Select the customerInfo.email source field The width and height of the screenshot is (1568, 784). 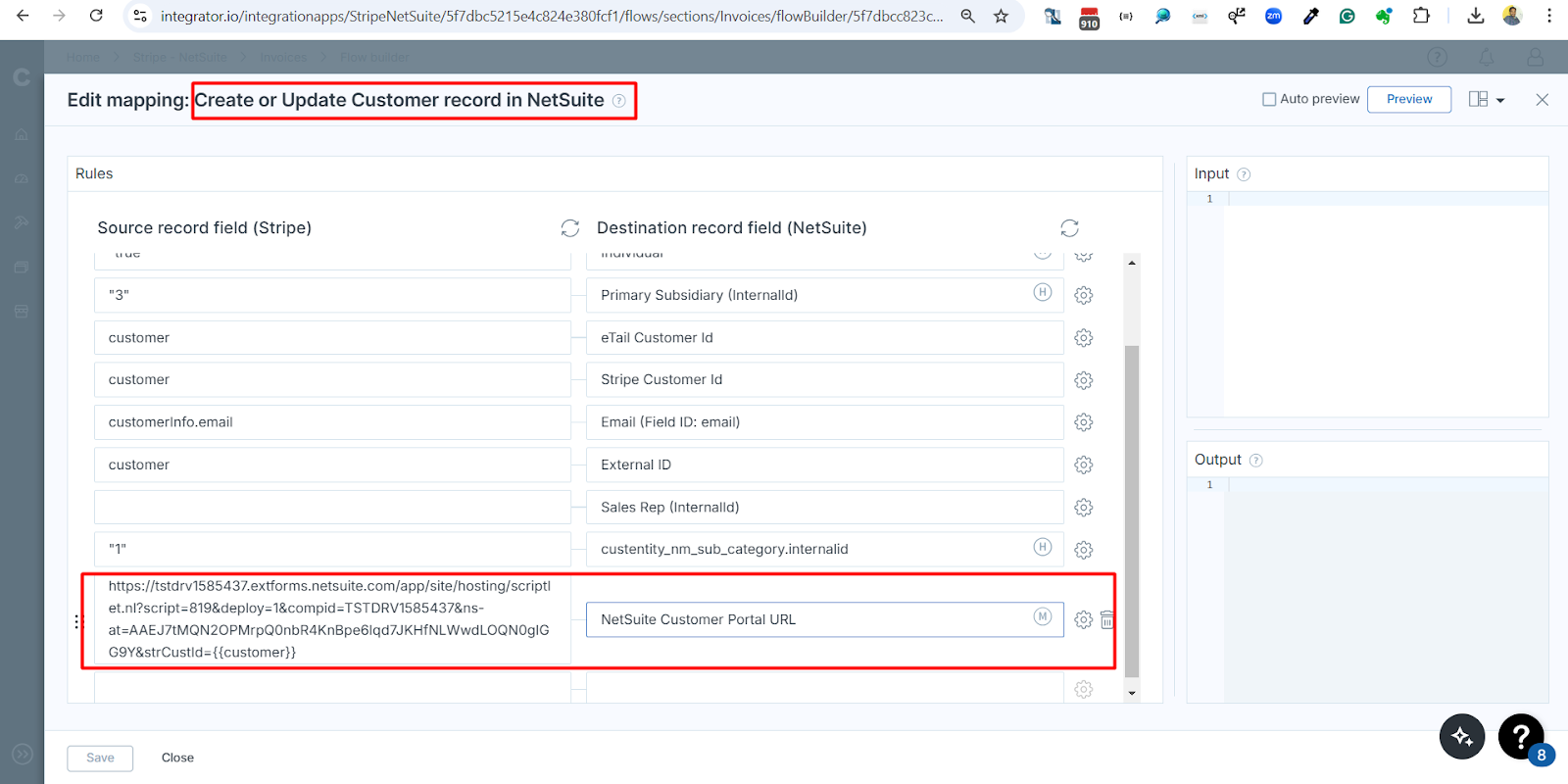[332, 422]
